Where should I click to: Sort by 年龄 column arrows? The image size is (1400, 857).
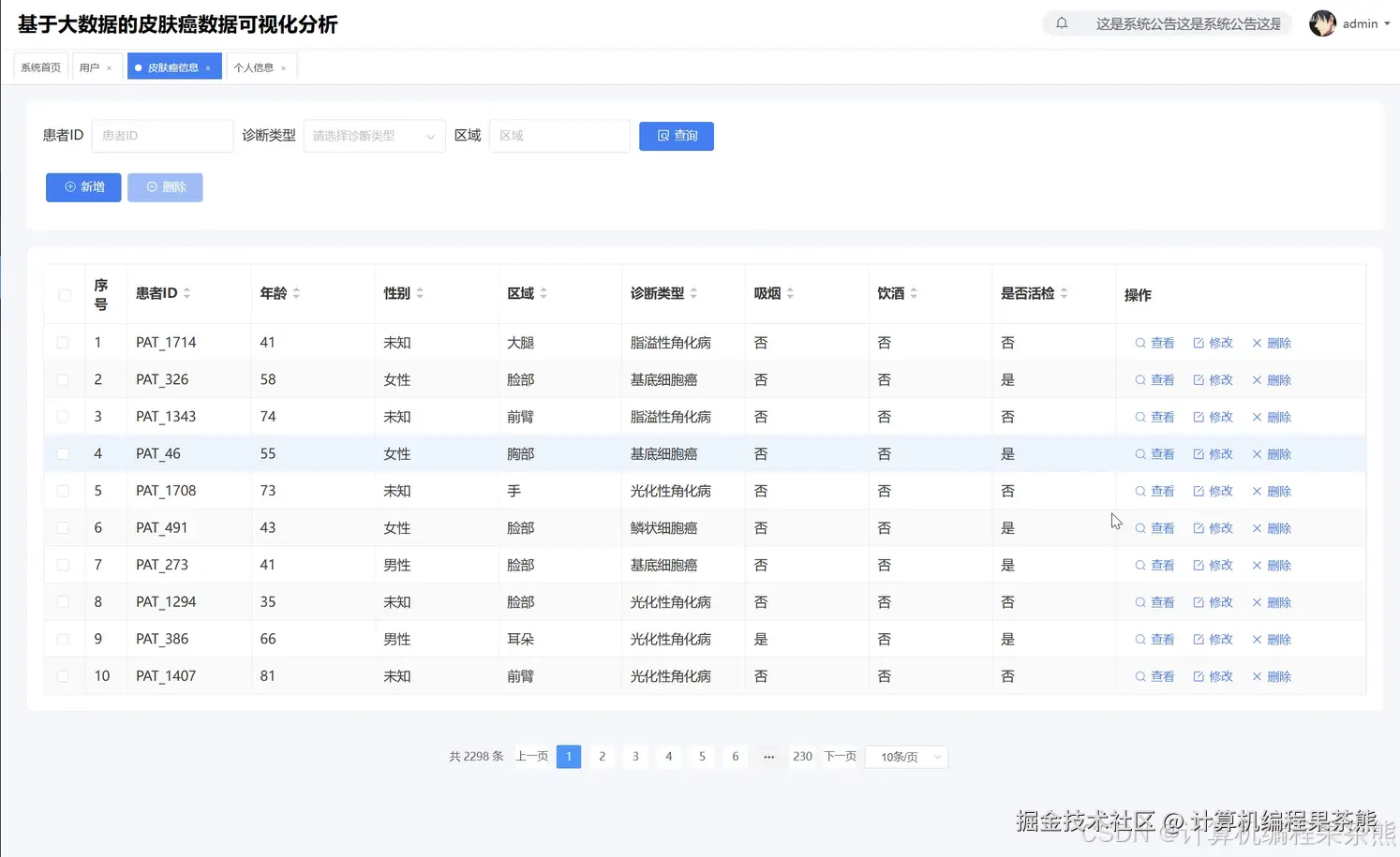296,293
